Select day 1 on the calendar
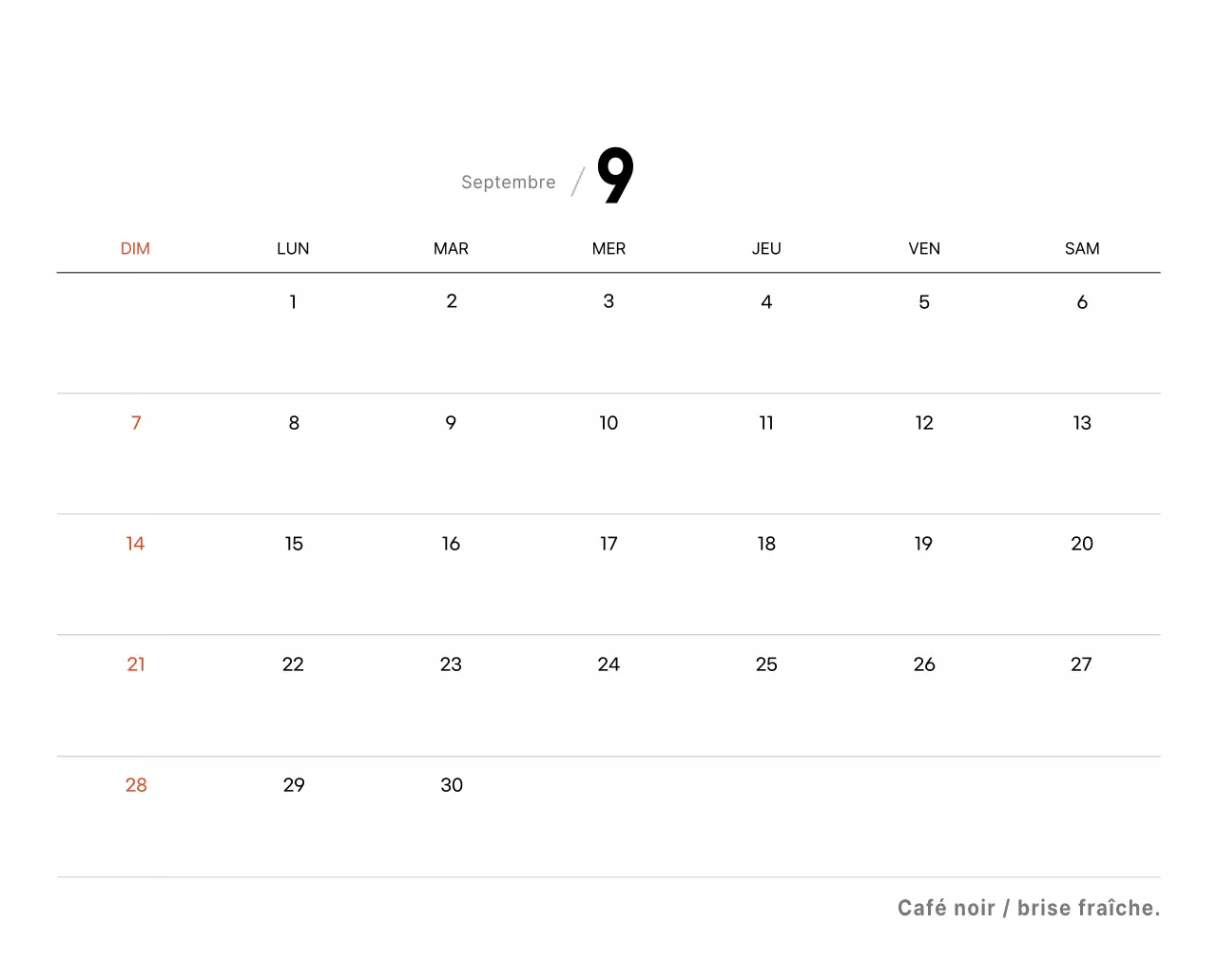The height and width of the screenshot is (980, 1217). 293,301
